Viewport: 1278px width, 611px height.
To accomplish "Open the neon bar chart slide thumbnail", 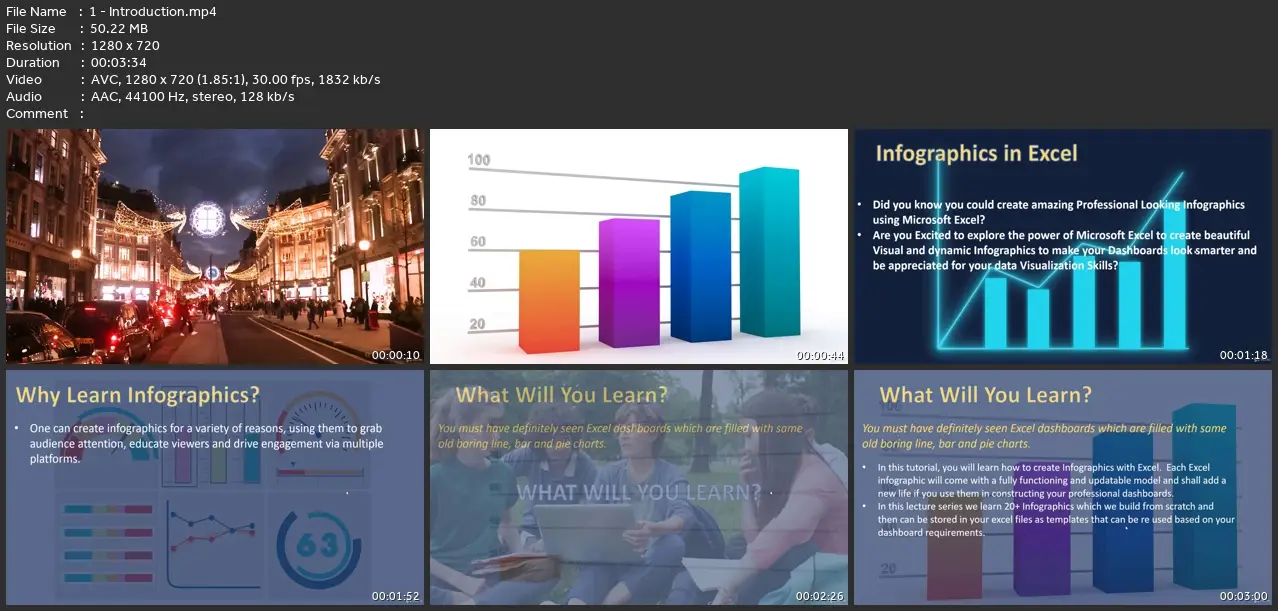I will [1062, 246].
